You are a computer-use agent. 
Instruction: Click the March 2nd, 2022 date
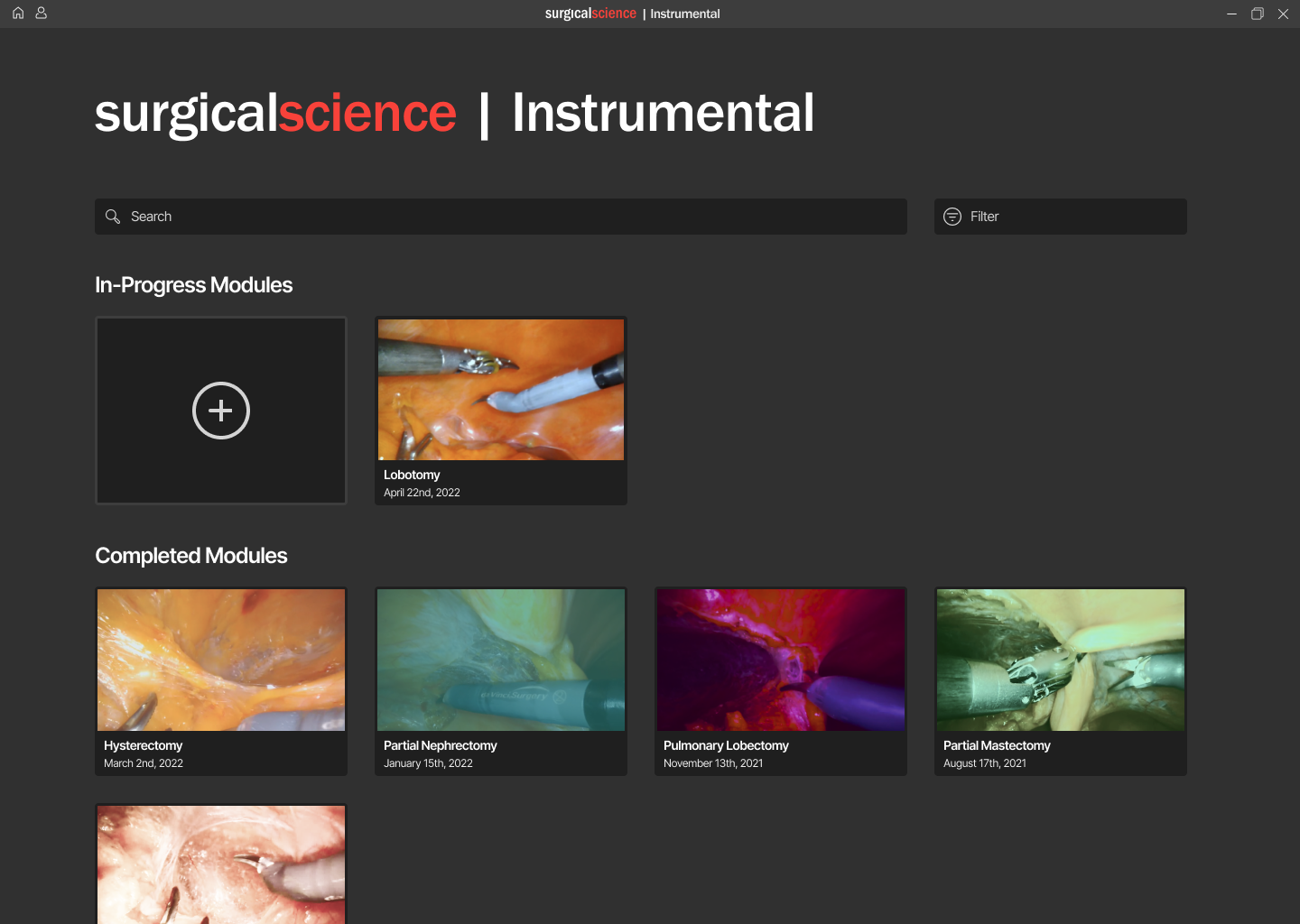tap(144, 763)
